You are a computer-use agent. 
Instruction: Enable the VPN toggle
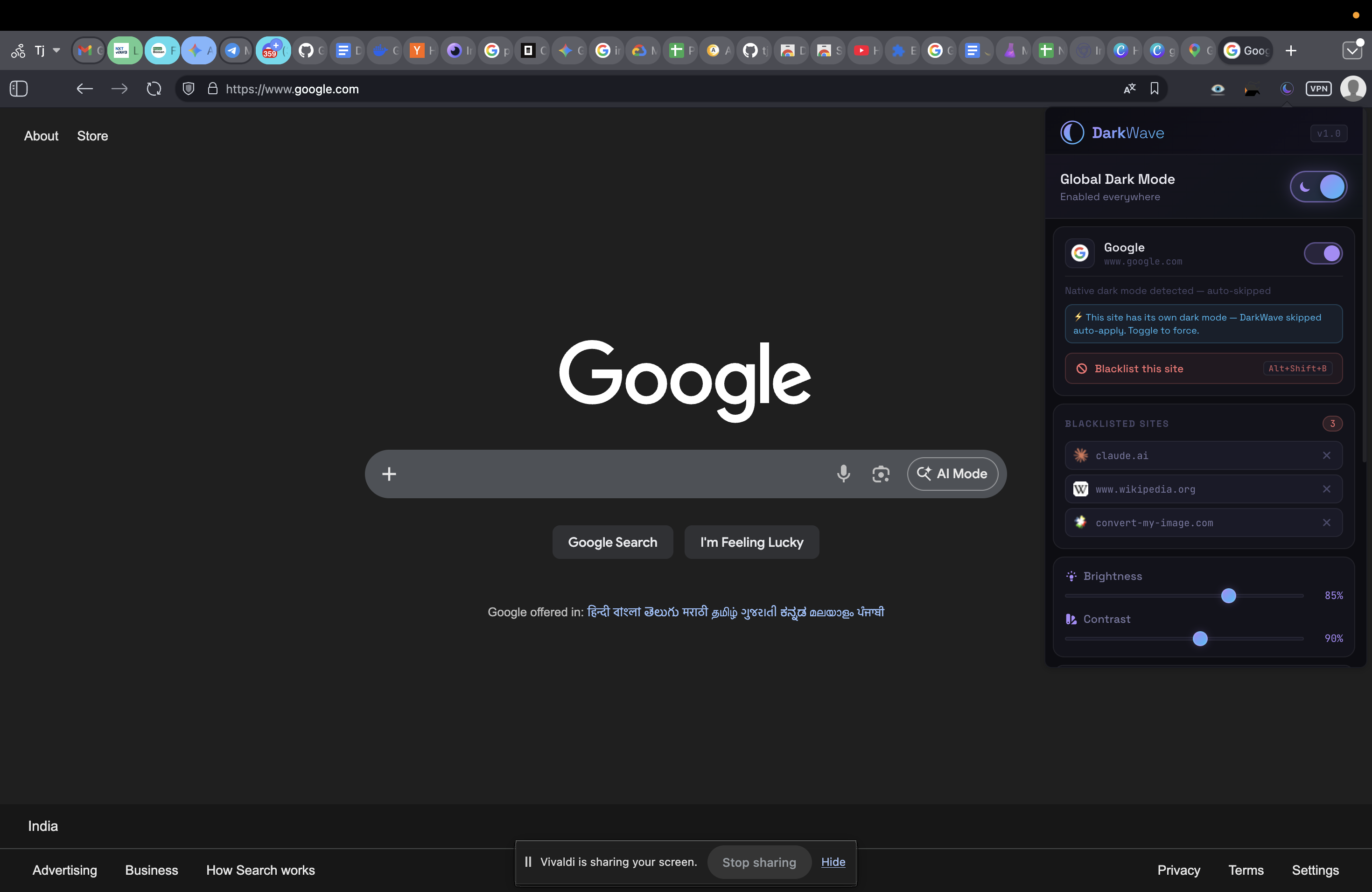point(1319,88)
